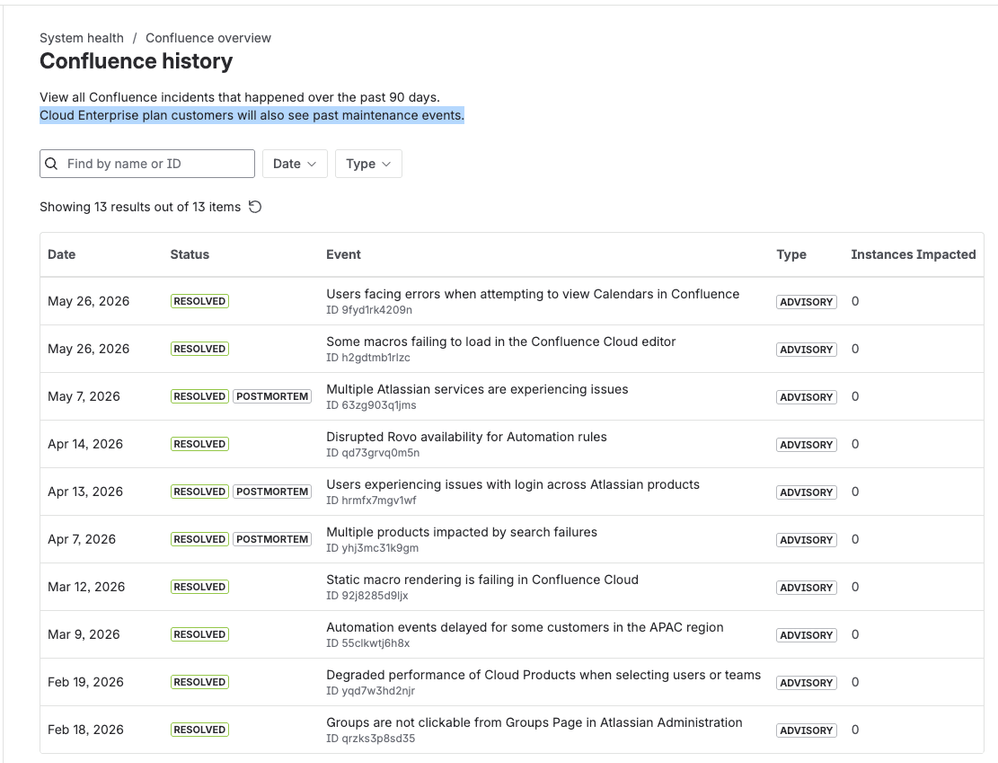This screenshot has width=998, height=763.
Task: Click ADVISORY tag on Mar 9 row
Action: (x=806, y=635)
